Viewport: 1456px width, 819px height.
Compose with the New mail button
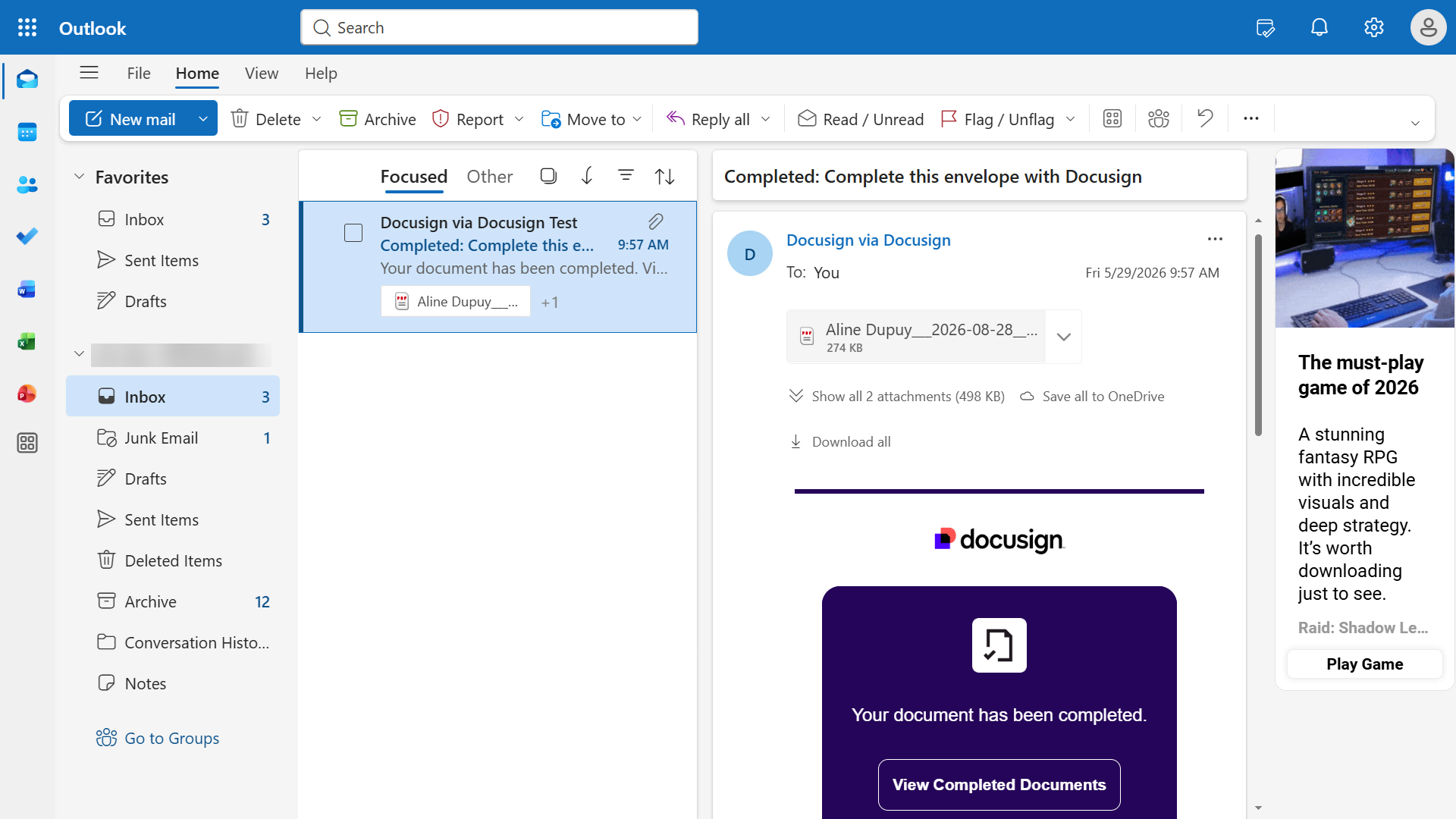130,119
